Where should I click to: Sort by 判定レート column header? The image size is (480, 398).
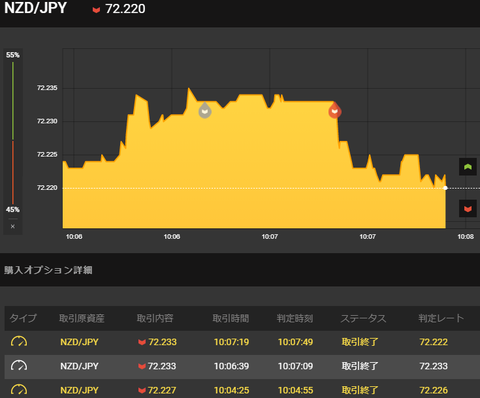pos(441,318)
